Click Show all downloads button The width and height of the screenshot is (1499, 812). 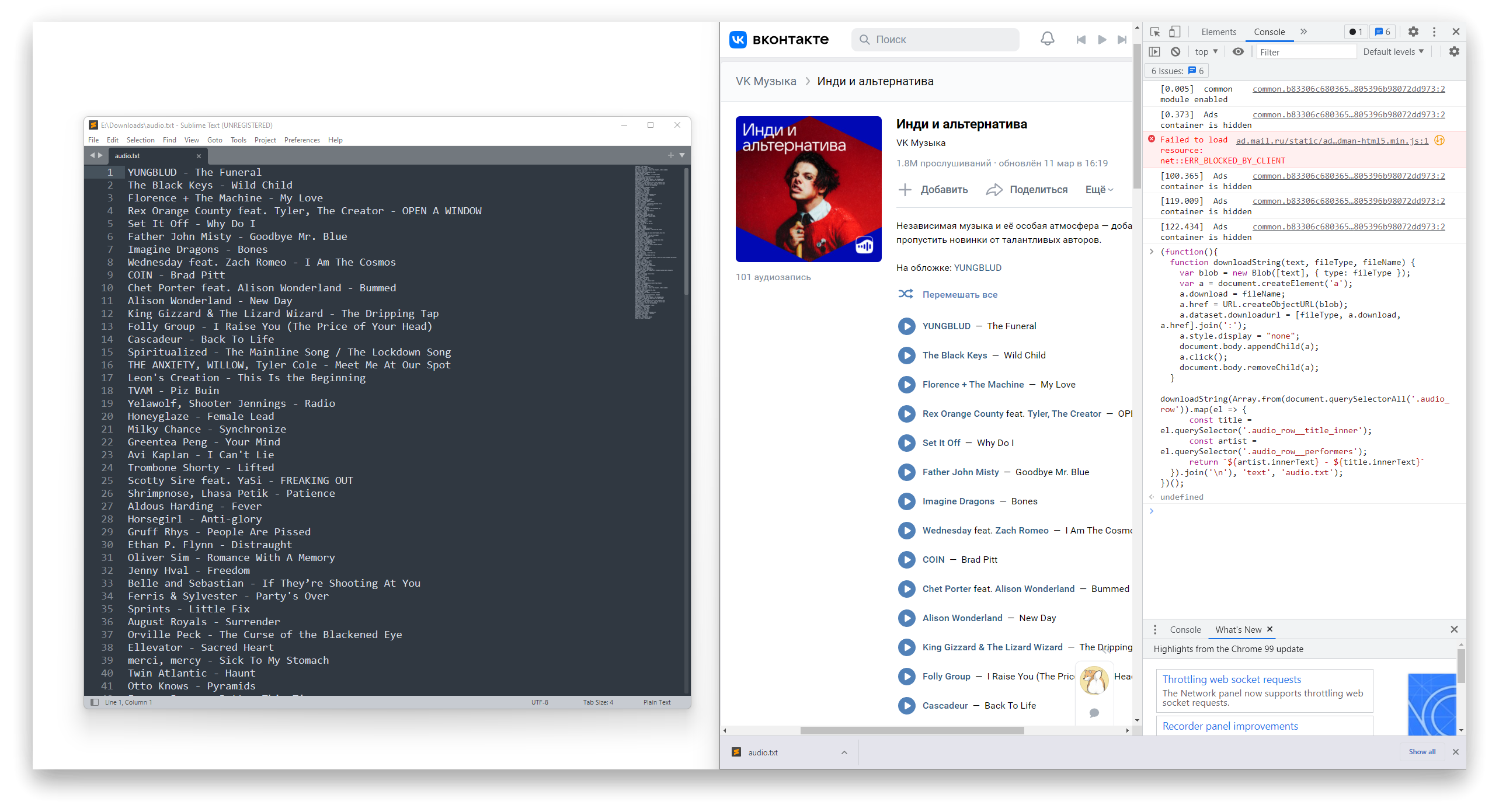tap(1422, 752)
